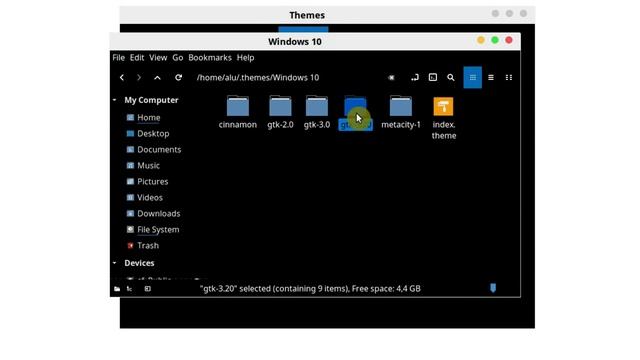Screen dimensions: 640x360
Task: Open Music in the sidebar
Action: [x=148, y=165]
